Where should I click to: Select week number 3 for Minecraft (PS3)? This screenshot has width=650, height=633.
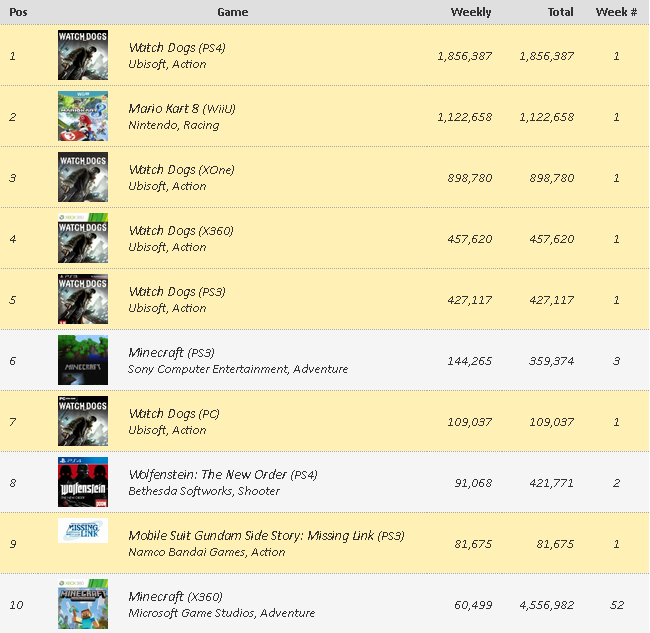[616, 361]
